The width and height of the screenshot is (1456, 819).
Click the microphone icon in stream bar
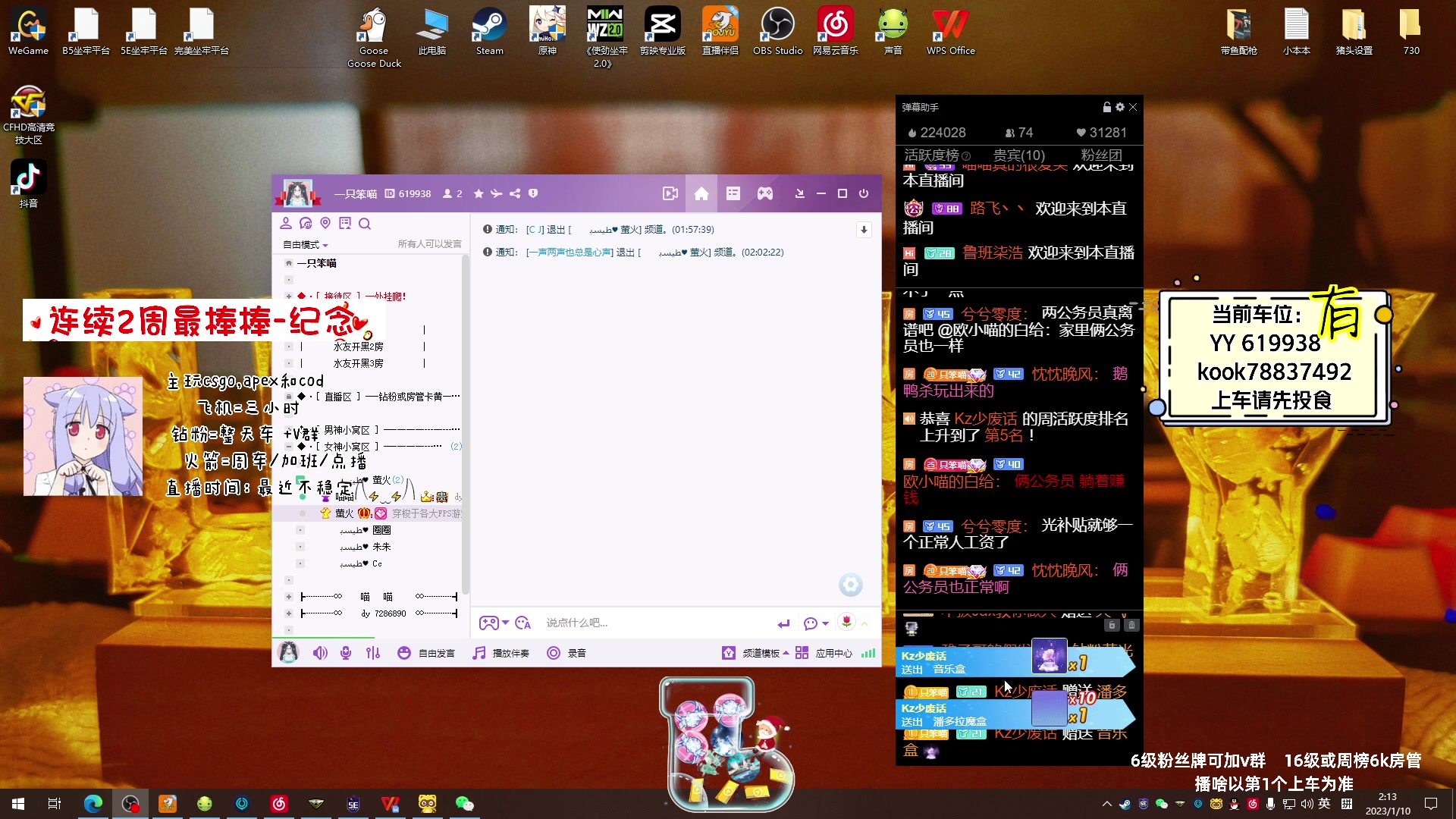pyautogui.click(x=346, y=653)
